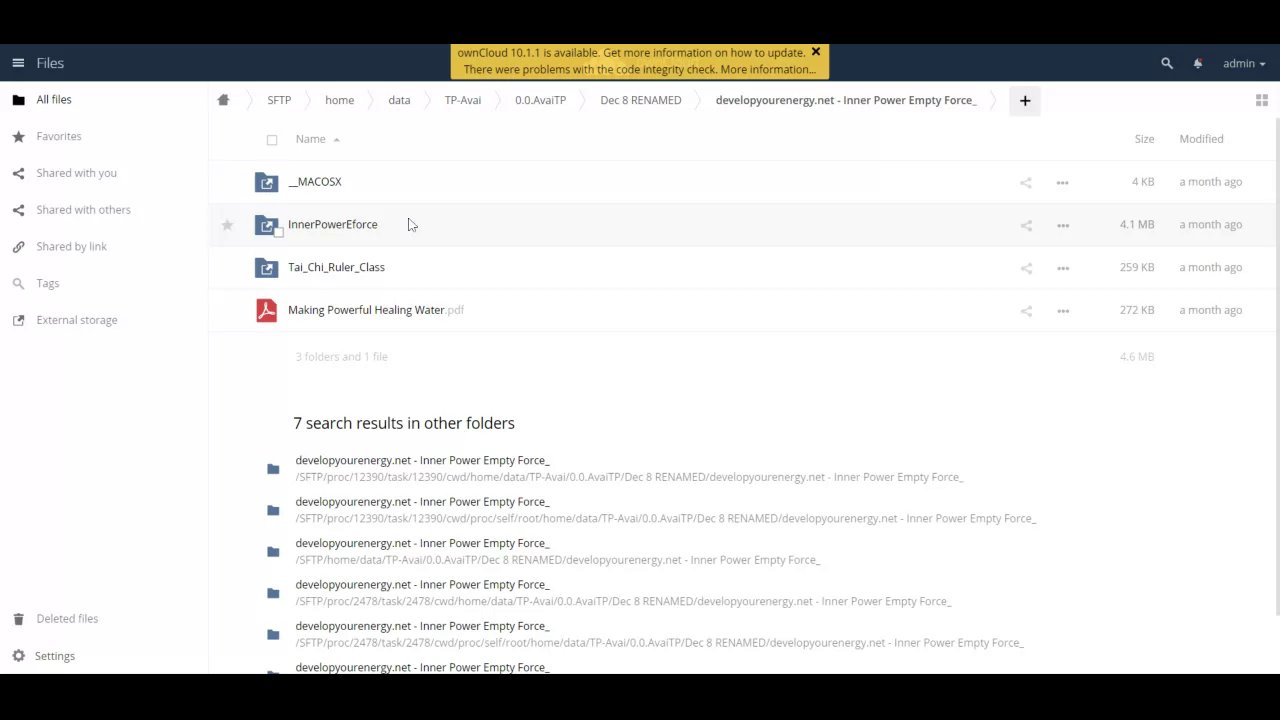The width and height of the screenshot is (1280, 720).
Task: Go to home folder icon in breadcrumb
Action: pos(223,100)
